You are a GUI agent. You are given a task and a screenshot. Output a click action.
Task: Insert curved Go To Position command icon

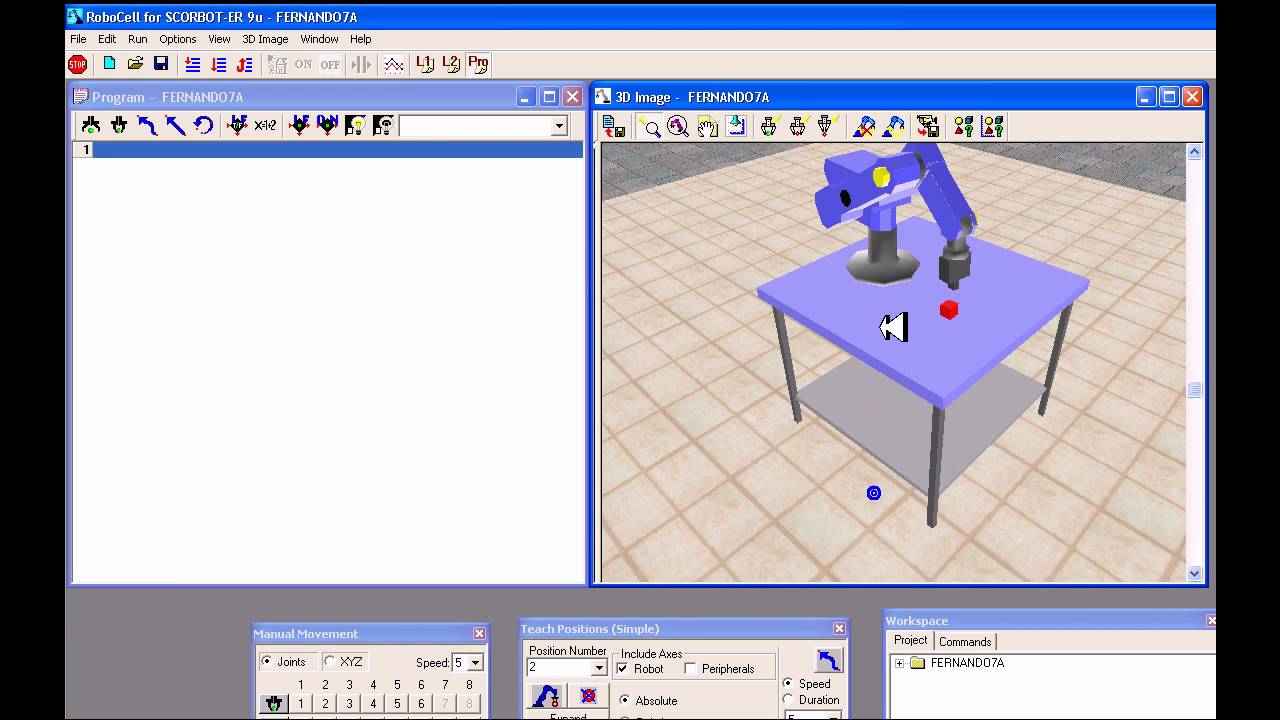147,125
